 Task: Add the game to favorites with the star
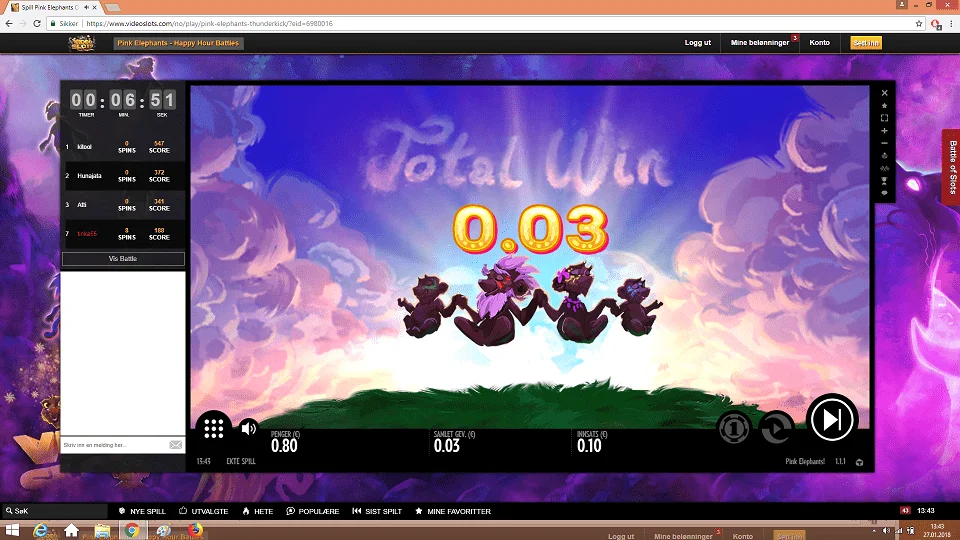(884, 106)
